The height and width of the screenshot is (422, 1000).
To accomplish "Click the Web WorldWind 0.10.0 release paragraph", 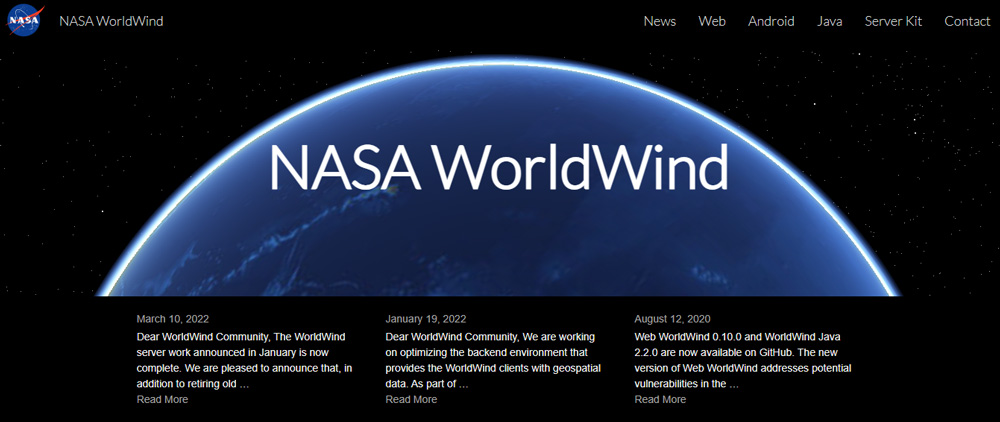I will coord(742,360).
